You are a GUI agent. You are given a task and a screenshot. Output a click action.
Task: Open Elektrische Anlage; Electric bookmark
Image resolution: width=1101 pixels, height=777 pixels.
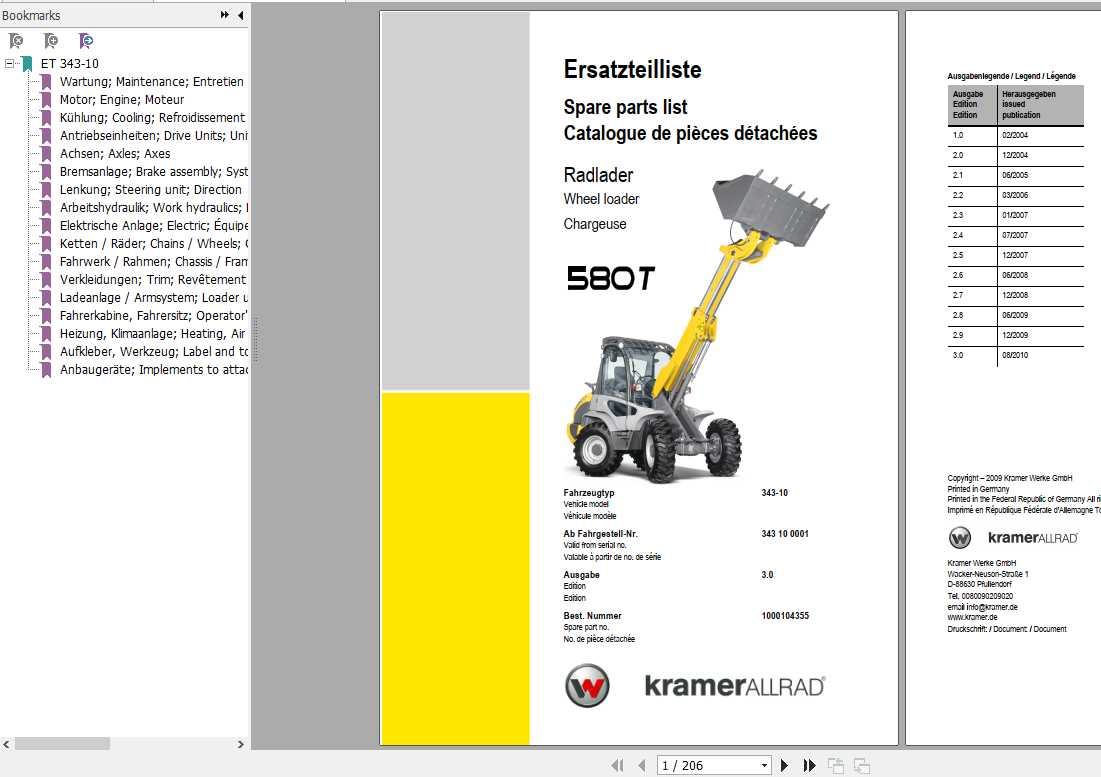pos(154,226)
